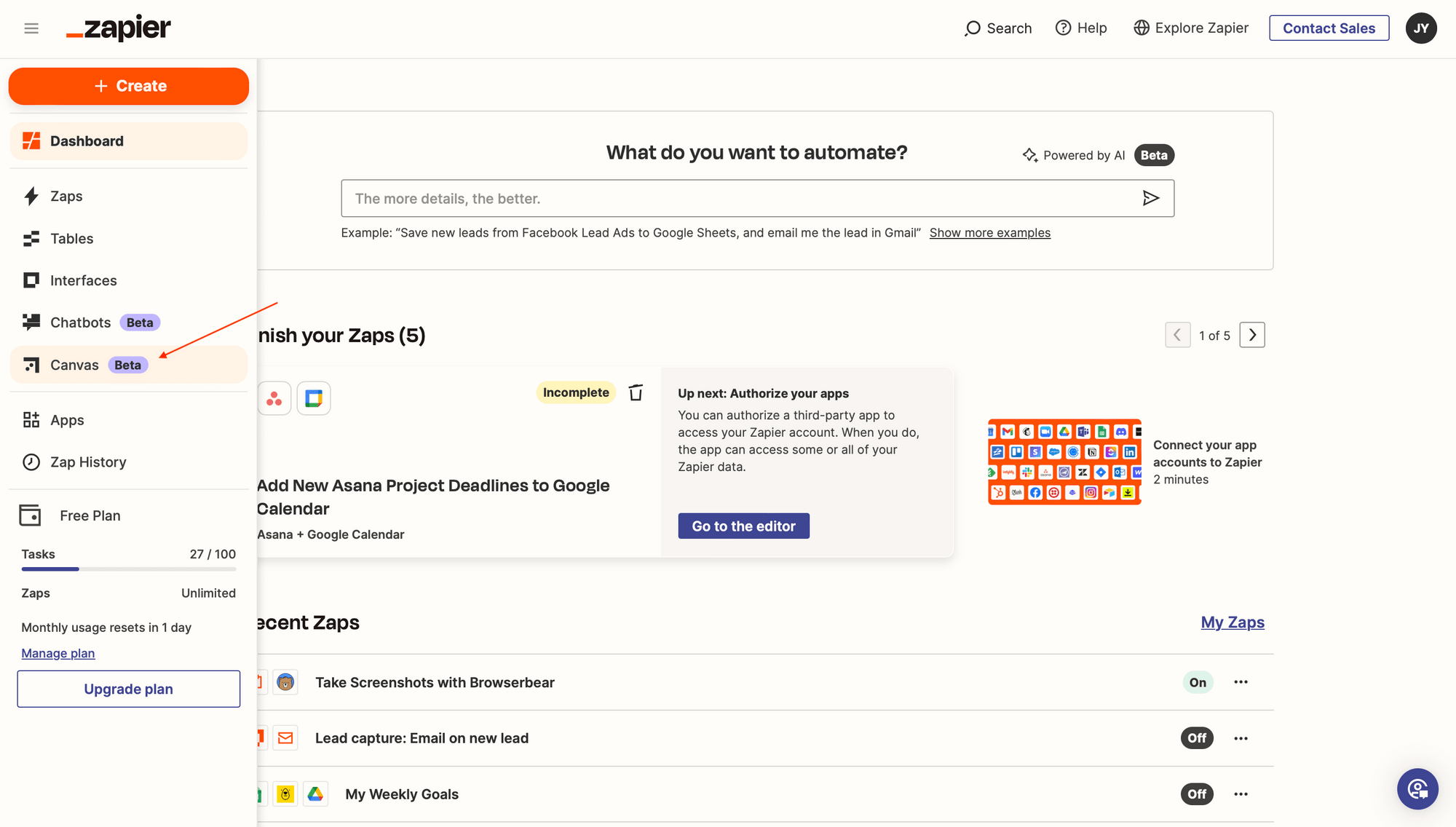Open the hamburger menu icon
The image size is (1456, 827).
(x=31, y=28)
